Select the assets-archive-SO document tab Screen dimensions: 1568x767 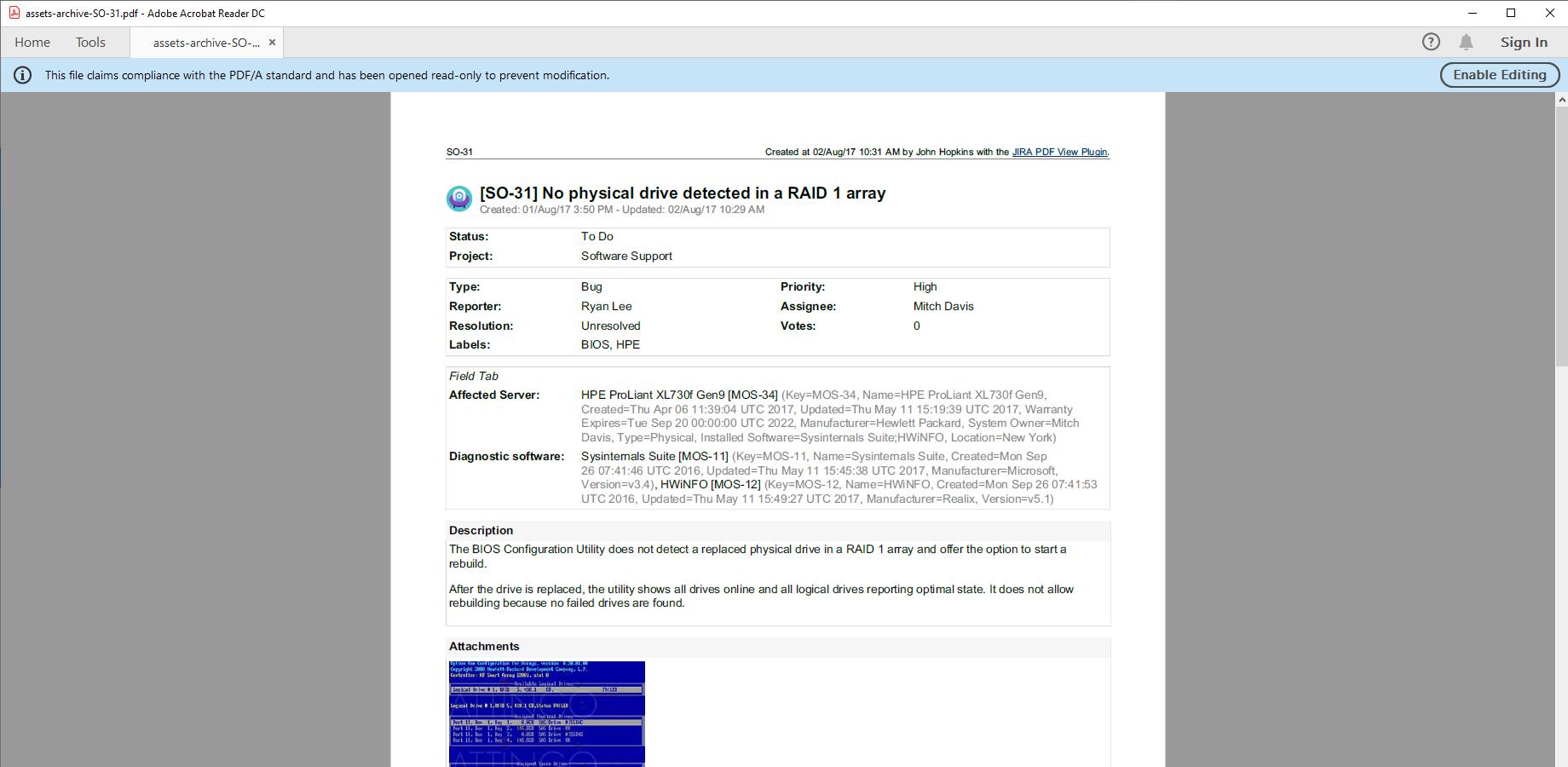pyautogui.click(x=206, y=43)
